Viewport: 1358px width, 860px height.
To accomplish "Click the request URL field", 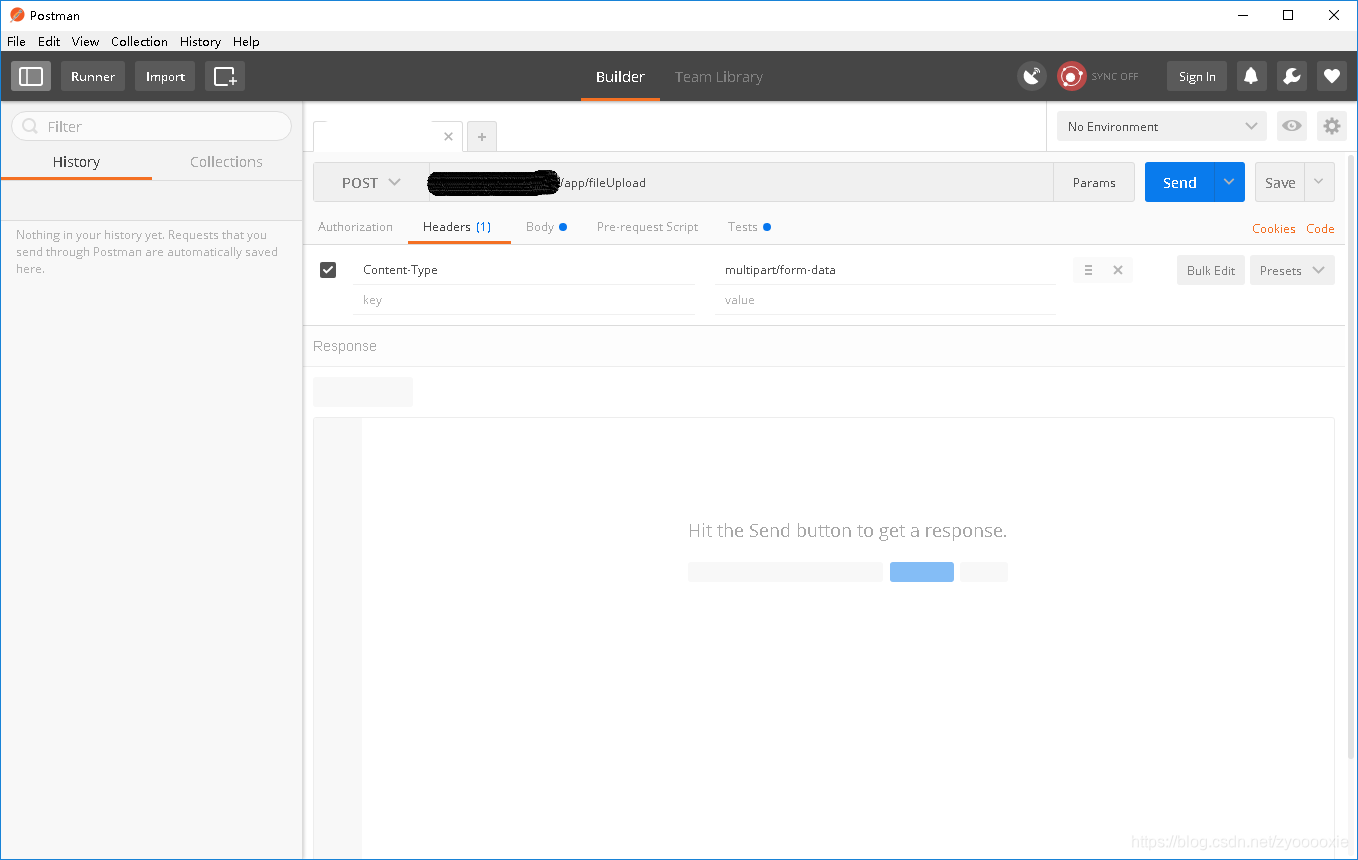I will (x=741, y=182).
